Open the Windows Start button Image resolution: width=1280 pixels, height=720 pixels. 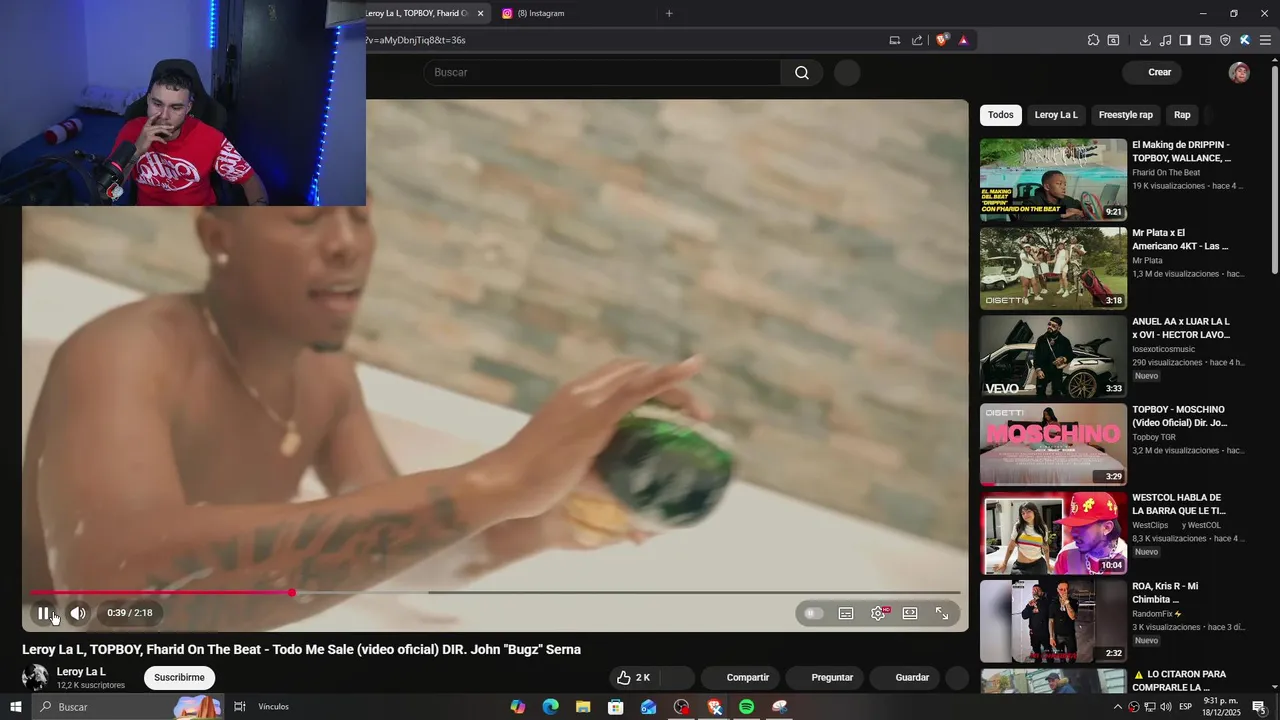point(15,707)
